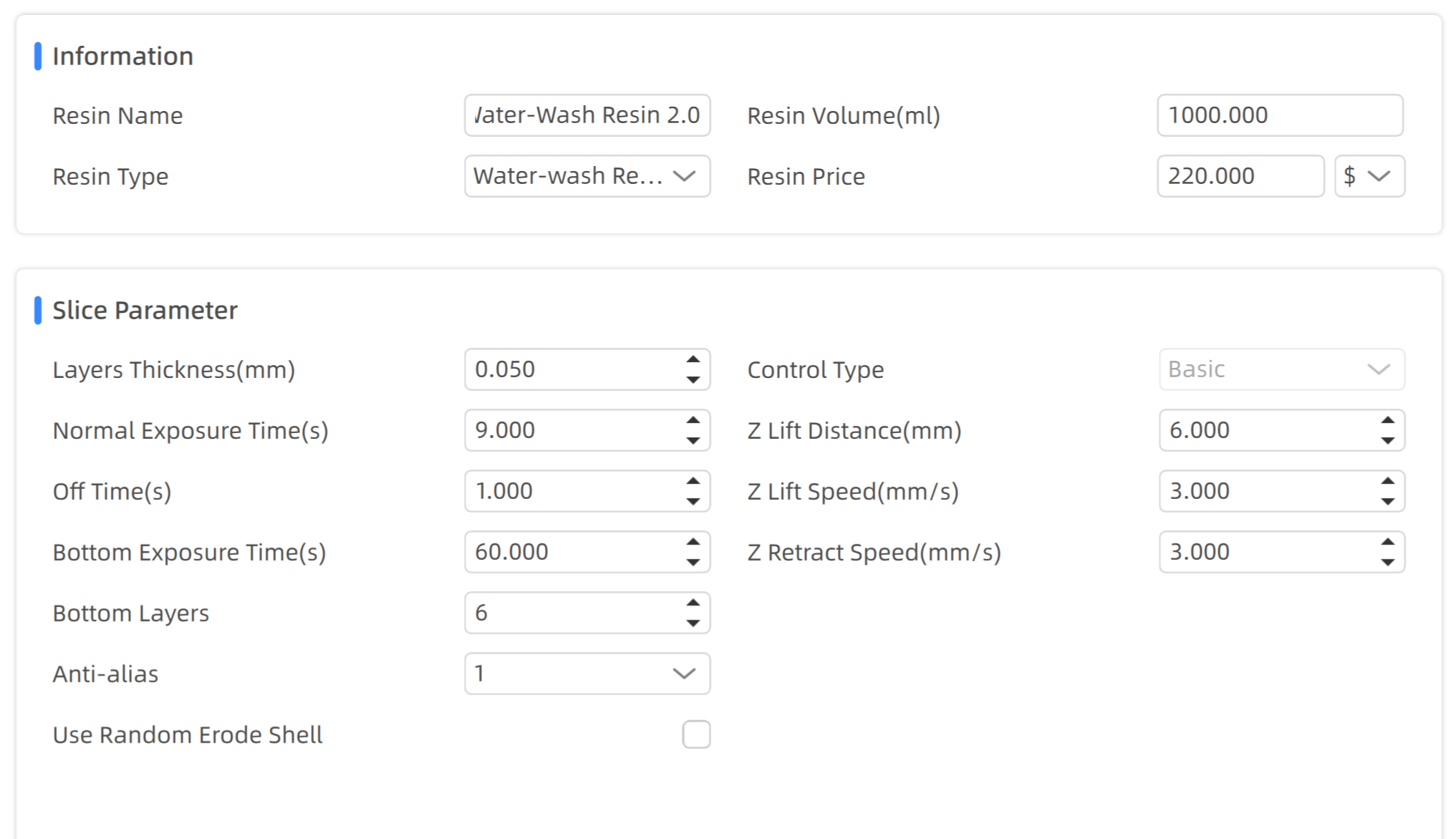Focus the Resin Volume input field

pos(1279,115)
